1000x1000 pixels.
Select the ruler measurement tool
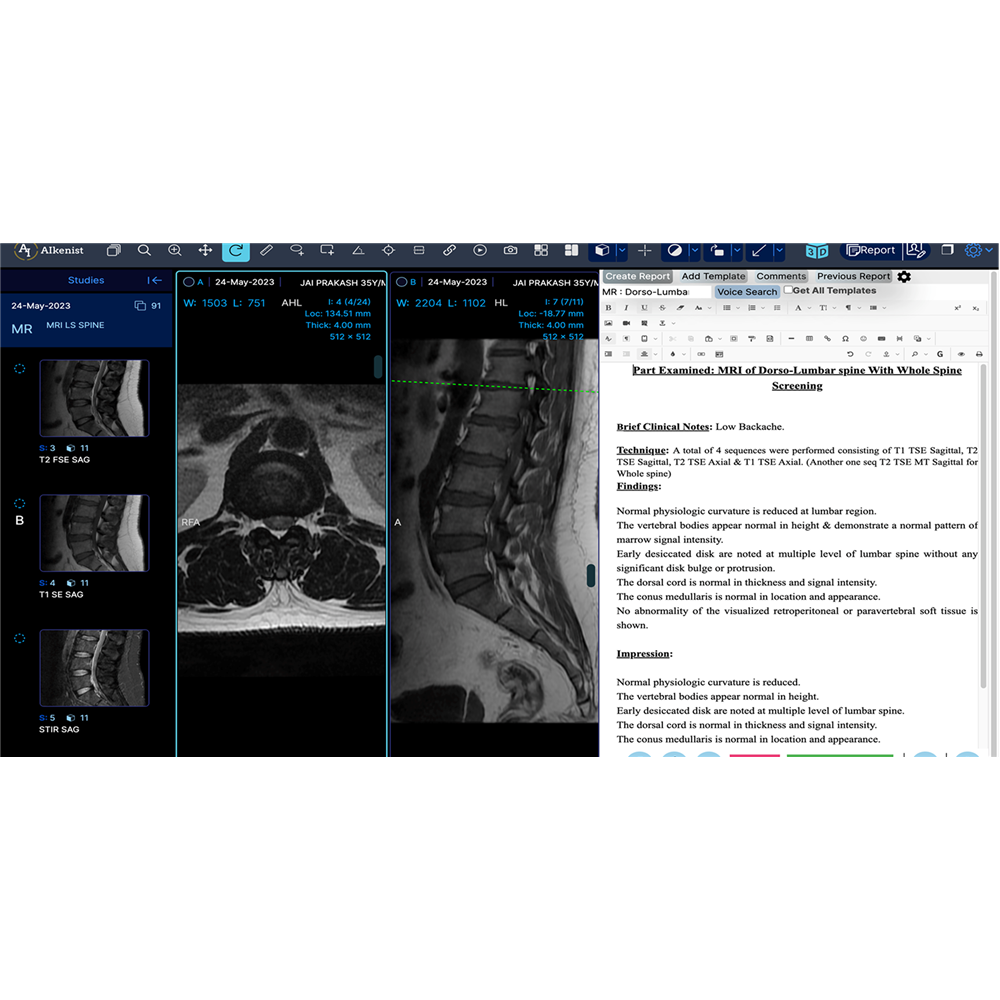tap(266, 250)
